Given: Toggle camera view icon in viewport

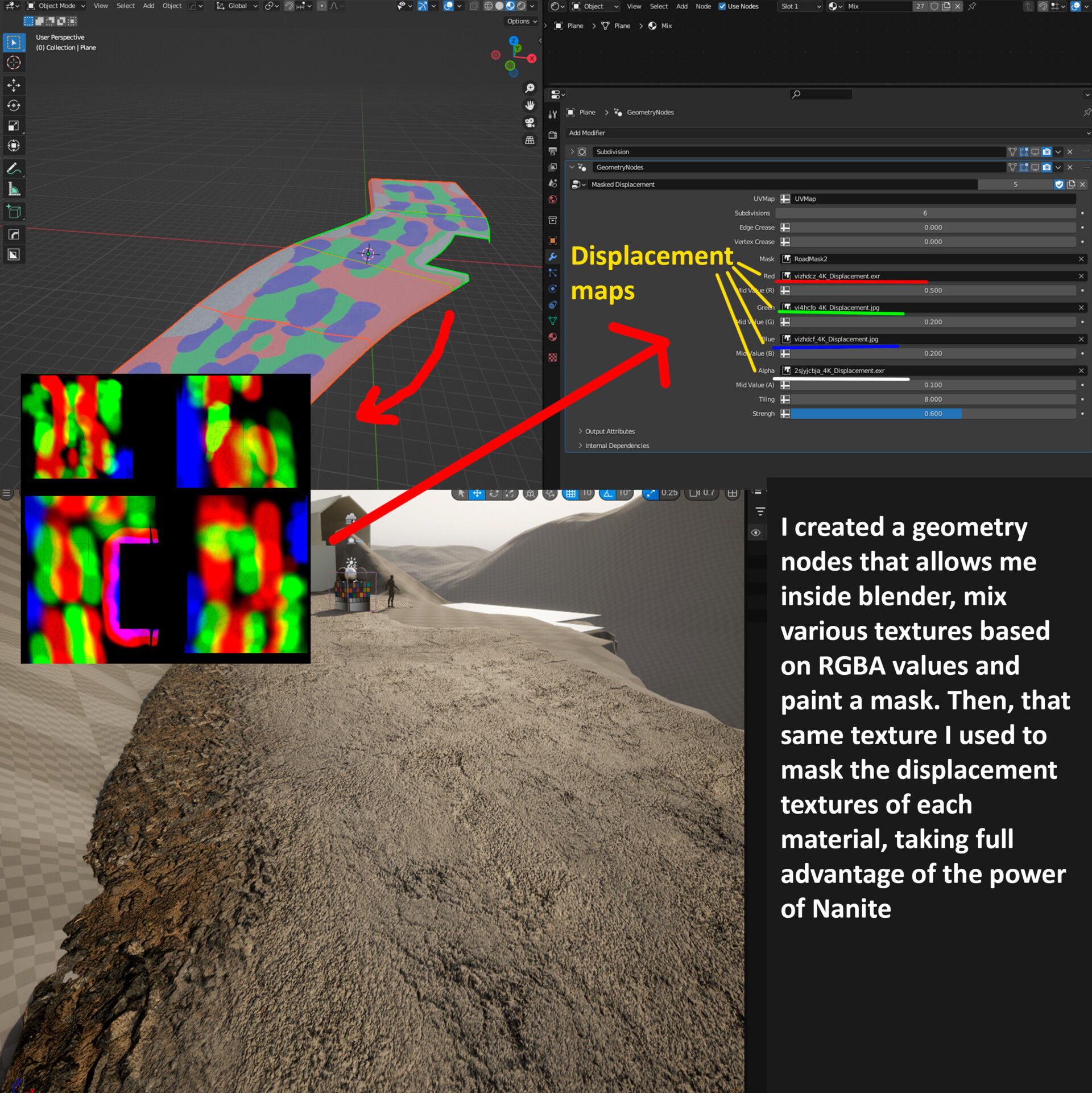Looking at the screenshot, I should (530, 123).
